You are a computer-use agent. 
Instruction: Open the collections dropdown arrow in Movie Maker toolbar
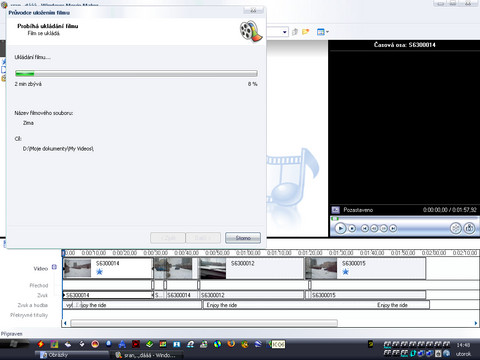tap(285, 32)
